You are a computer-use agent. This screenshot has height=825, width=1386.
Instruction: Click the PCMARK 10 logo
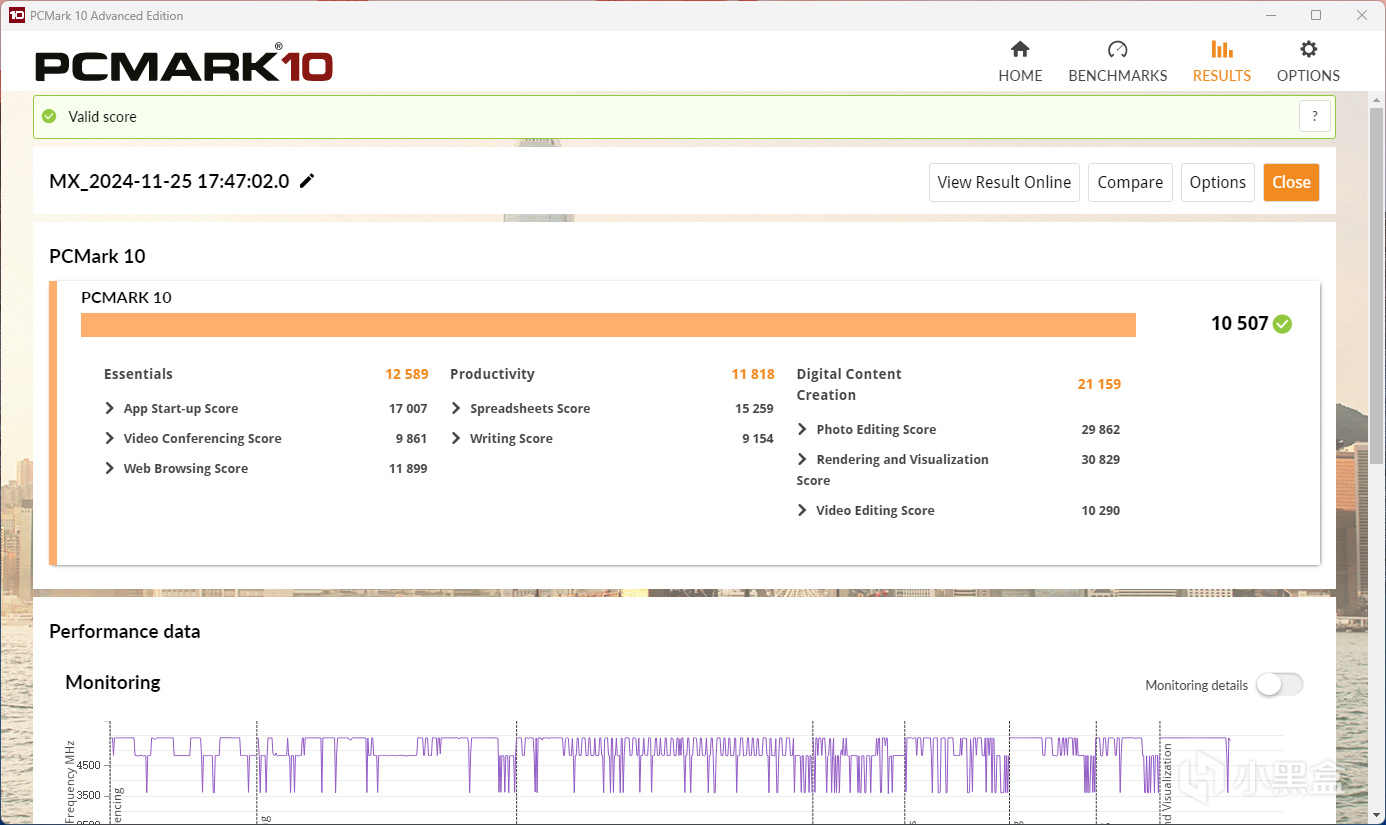coord(184,64)
